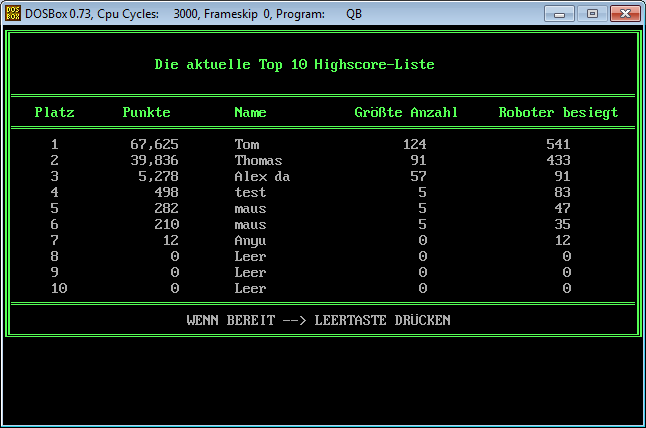Click the Größte Anzahl column header

click(406, 112)
